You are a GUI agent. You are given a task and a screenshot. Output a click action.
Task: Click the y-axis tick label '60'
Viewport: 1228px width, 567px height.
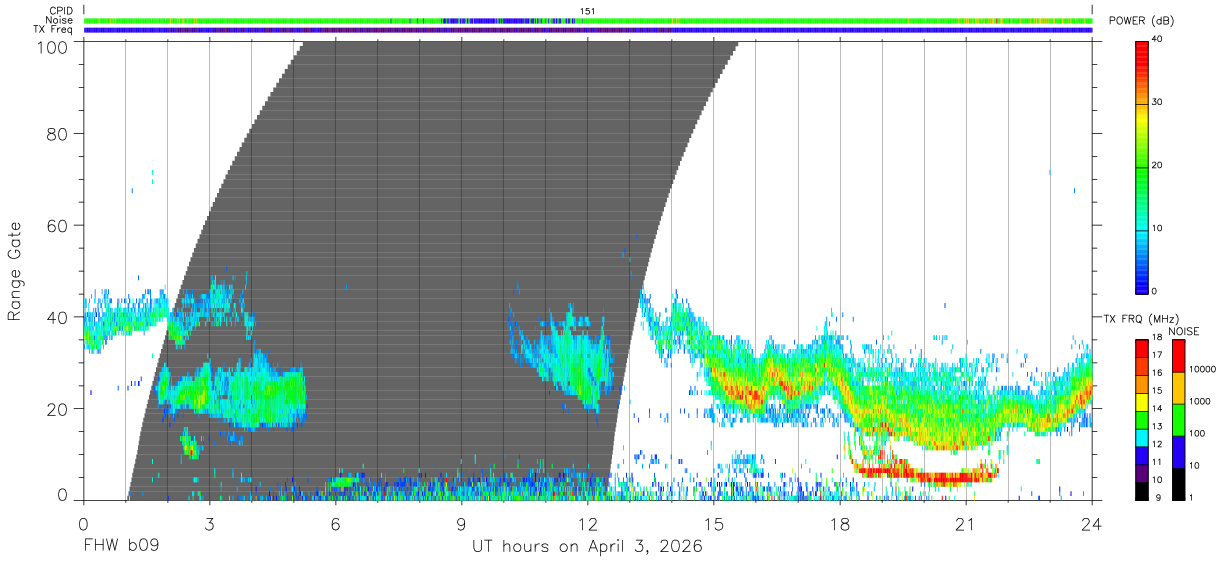click(x=58, y=226)
